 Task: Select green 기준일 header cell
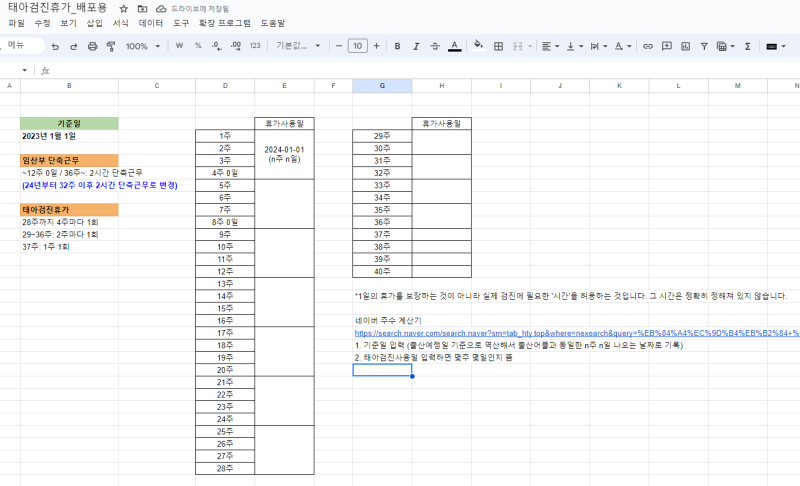[x=69, y=123]
